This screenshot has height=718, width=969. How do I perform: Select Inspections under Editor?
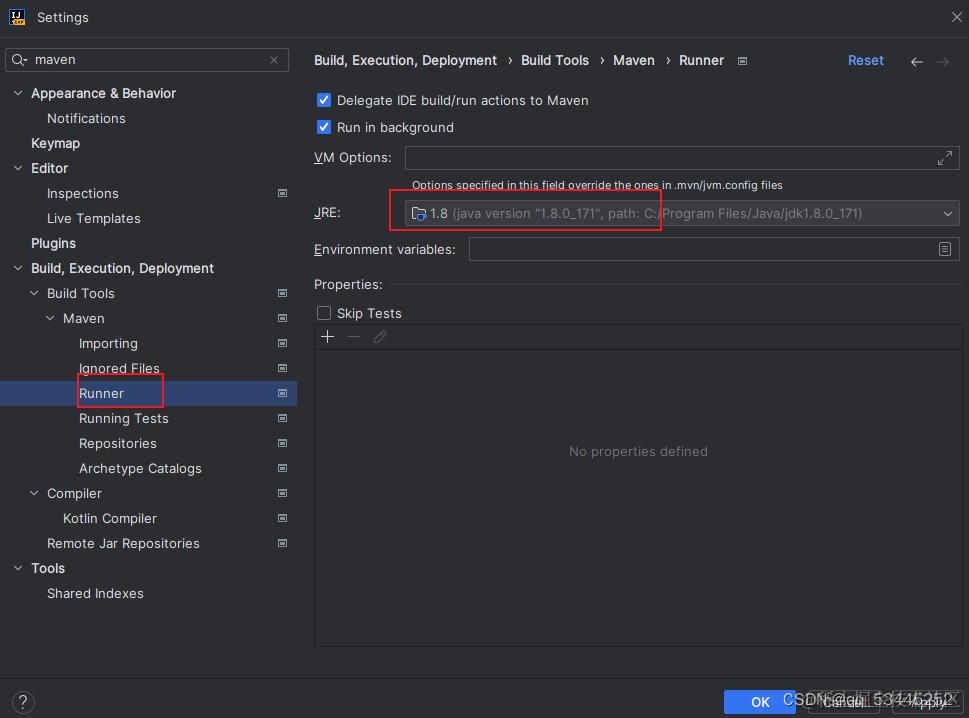tap(83, 193)
